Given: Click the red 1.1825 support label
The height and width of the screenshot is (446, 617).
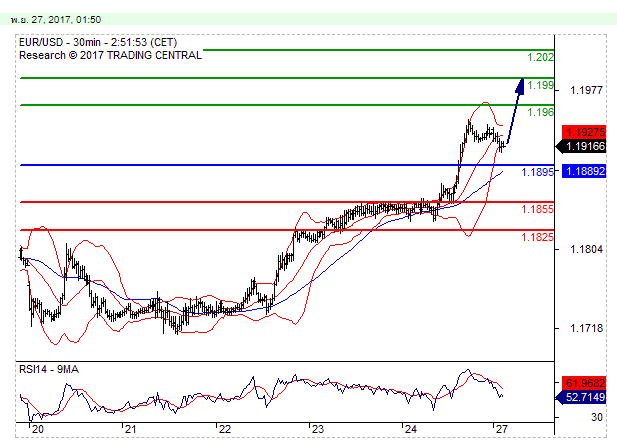Looking at the screenshot, I should tap(538, 237).
